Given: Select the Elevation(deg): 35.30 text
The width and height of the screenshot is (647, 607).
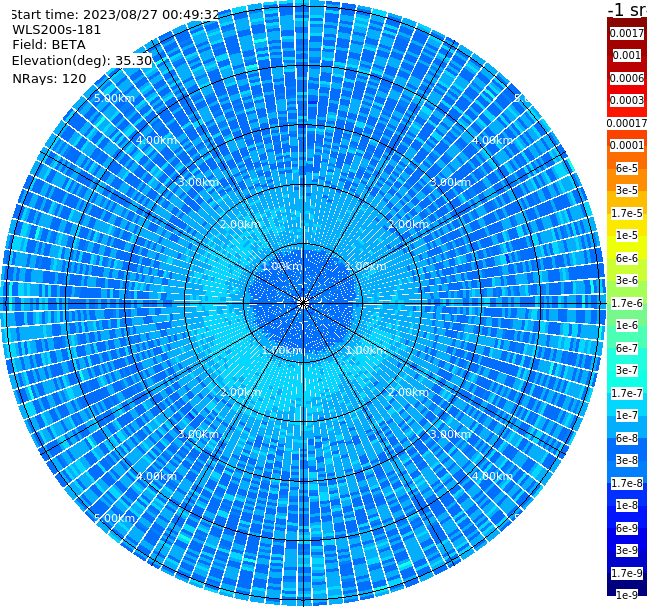Looking at the screenshot, I should (x=82, y=61).
